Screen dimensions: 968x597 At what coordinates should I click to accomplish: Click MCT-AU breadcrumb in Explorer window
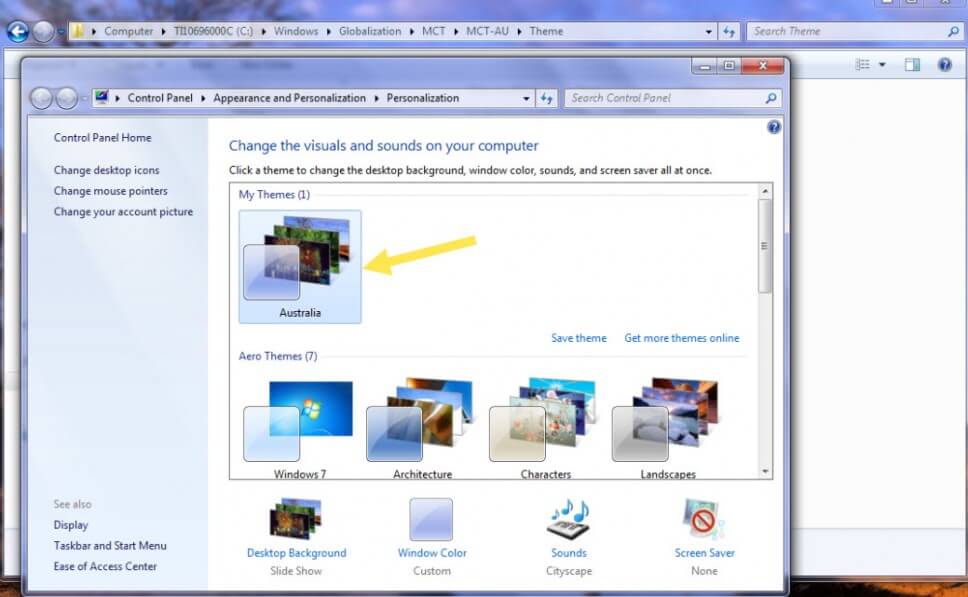click(x=487, y=31)
